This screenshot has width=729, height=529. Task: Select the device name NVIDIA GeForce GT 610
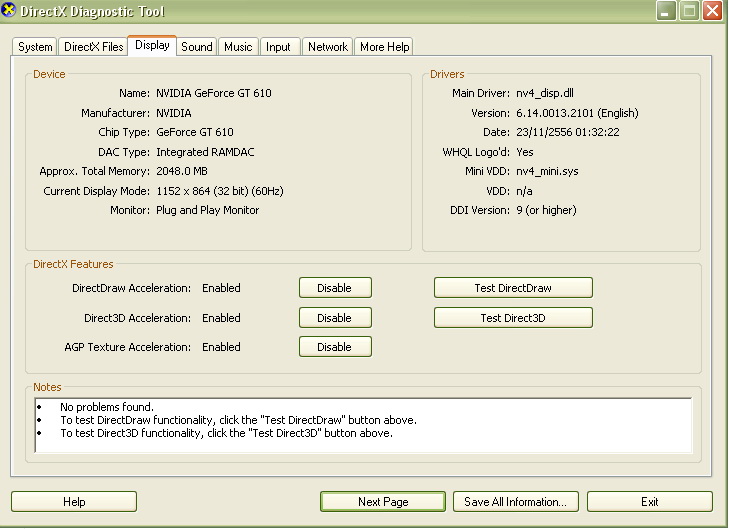pyautogui.click(x=214, y=93)
